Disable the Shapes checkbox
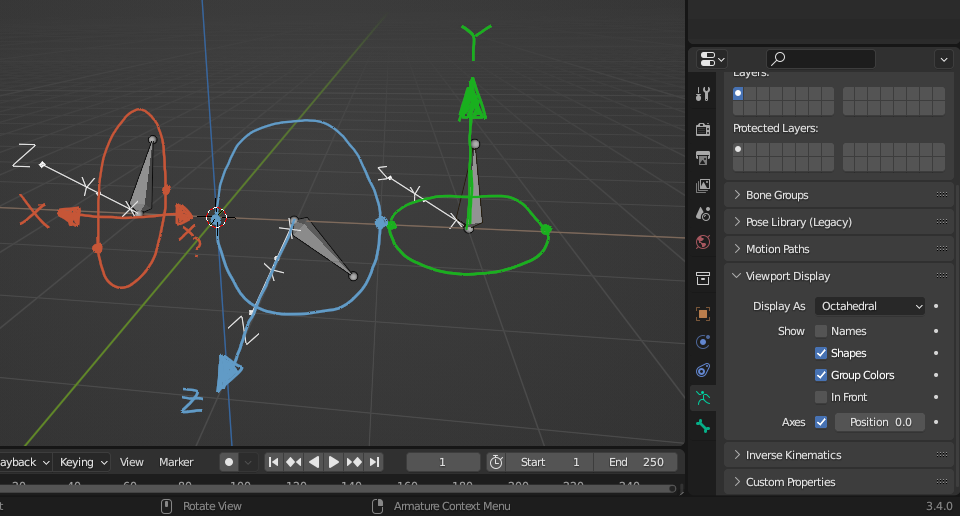The width and height of the screenshot is (960, 516). coord(821,353)
